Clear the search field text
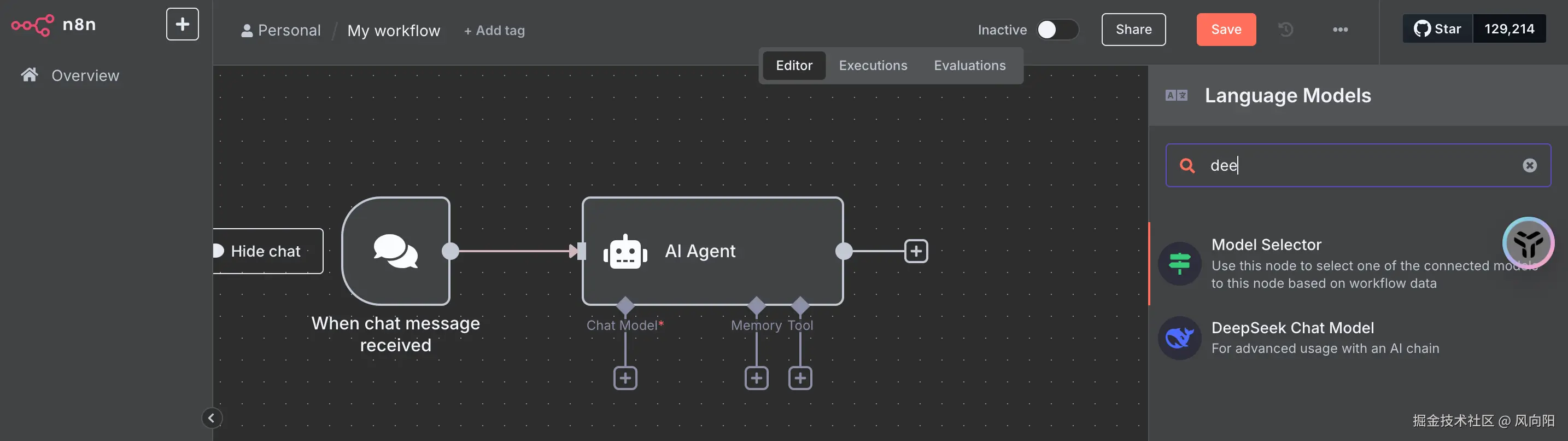 point(1530,166)
